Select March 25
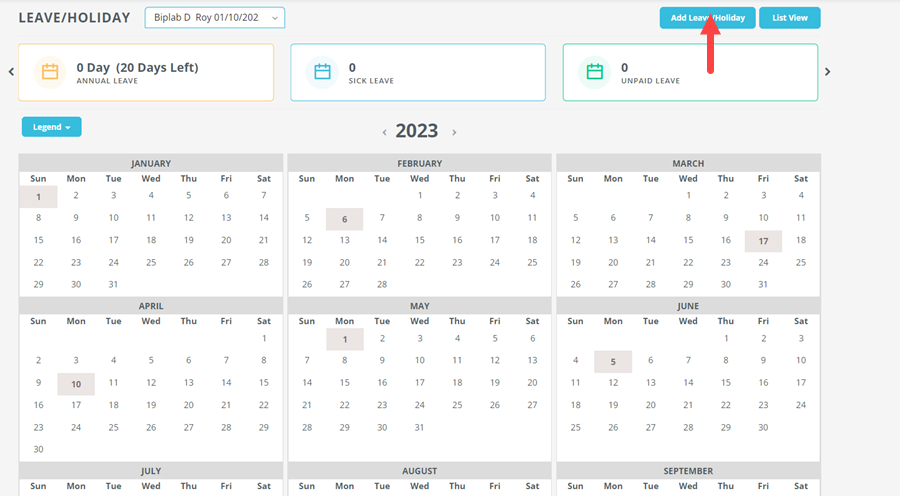Viewport: 900px width, 496px height. [x=801, y=262]
